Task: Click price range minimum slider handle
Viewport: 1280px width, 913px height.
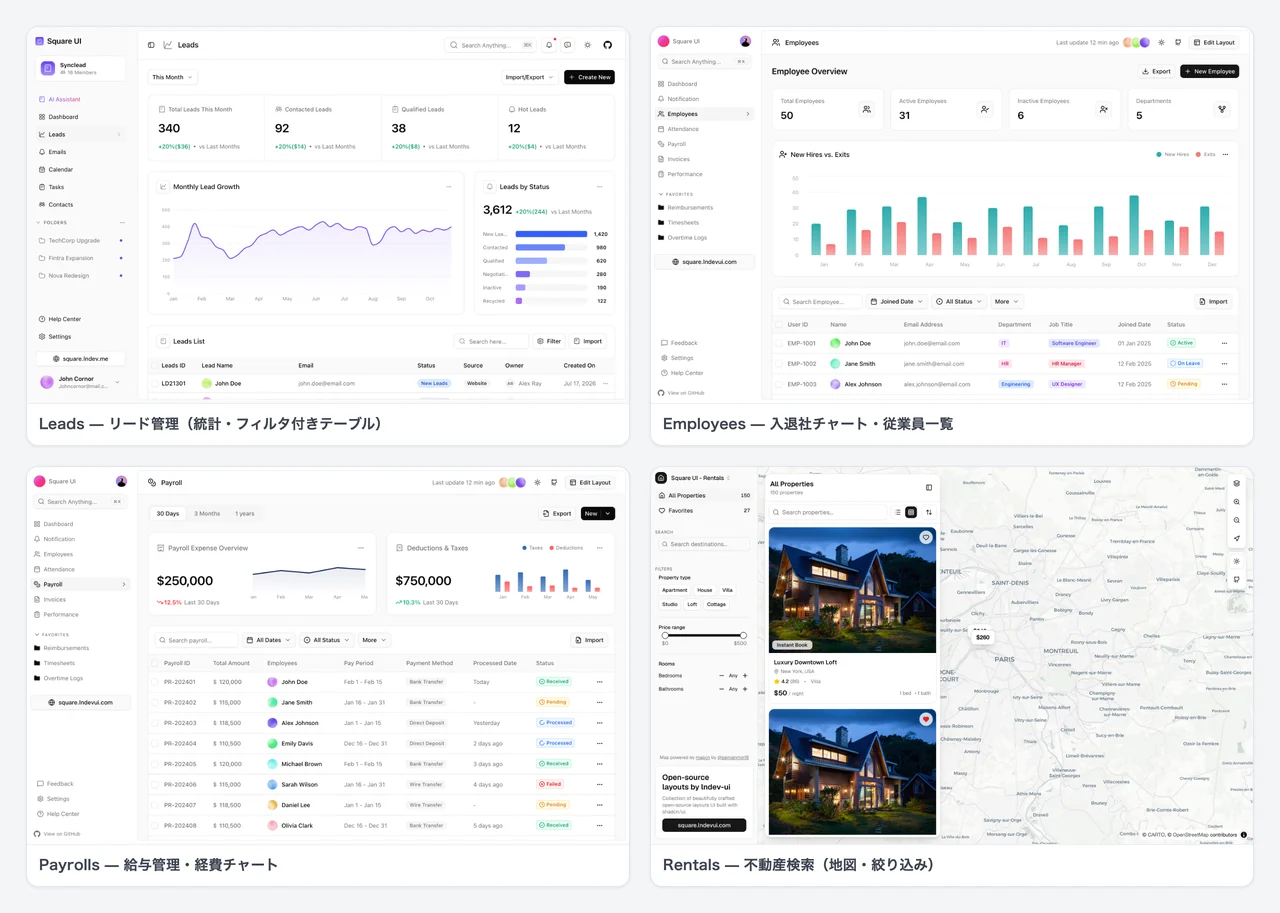Action: pyautogui.click(x=665, y=635)
